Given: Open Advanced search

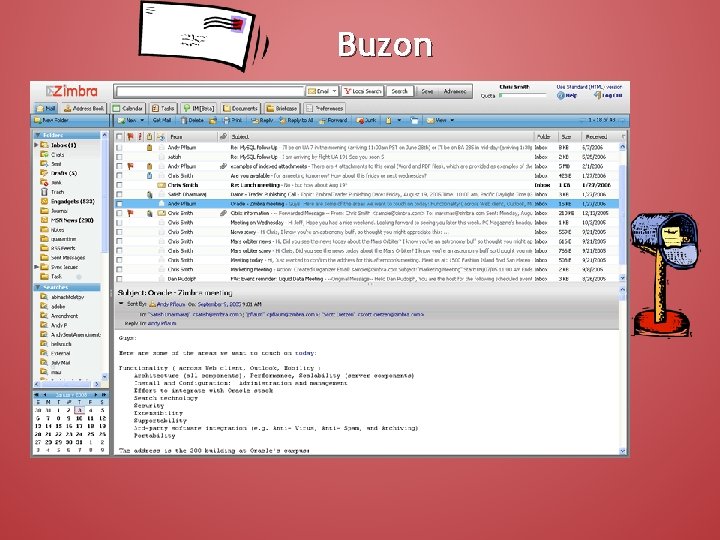Looking at the screenshot, I should (x=455, y=91).
